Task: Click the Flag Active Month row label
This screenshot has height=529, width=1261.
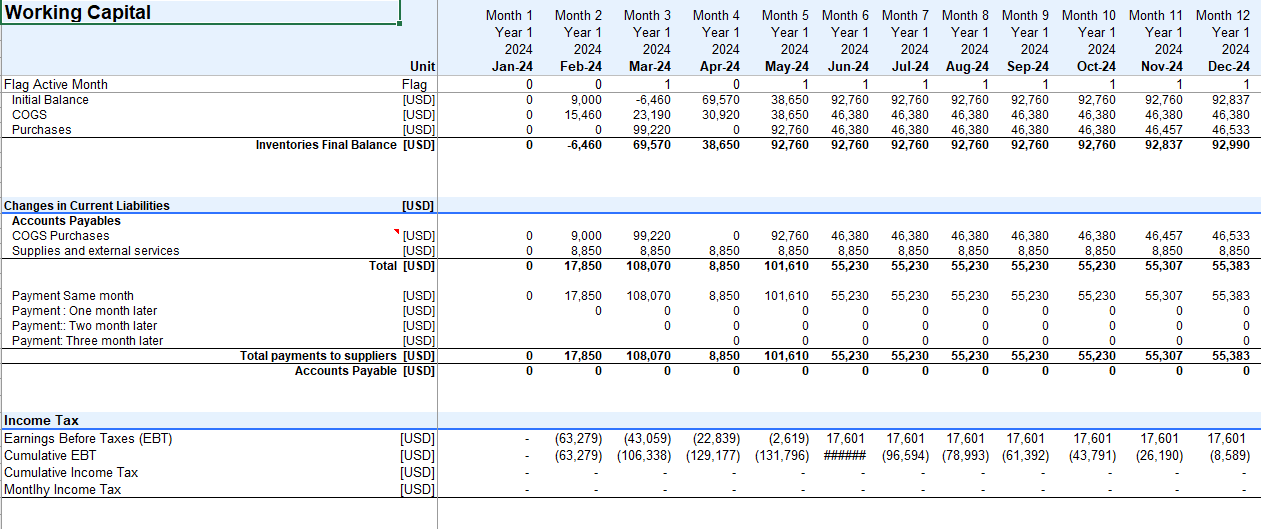Action: click(56, 85)
